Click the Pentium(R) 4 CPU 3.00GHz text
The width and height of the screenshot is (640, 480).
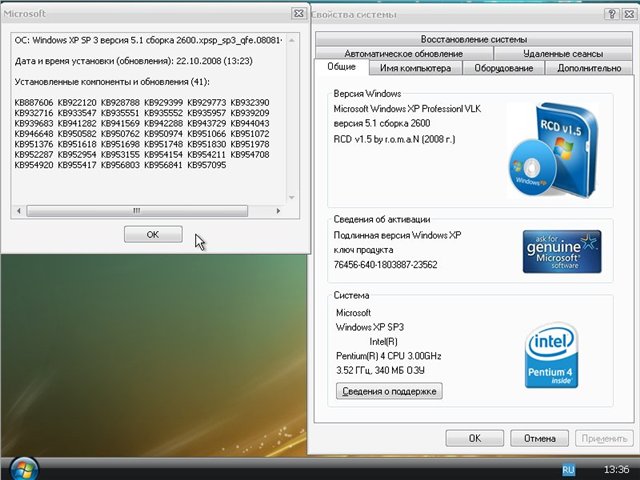pyautogui.click(x=389, y=356)
